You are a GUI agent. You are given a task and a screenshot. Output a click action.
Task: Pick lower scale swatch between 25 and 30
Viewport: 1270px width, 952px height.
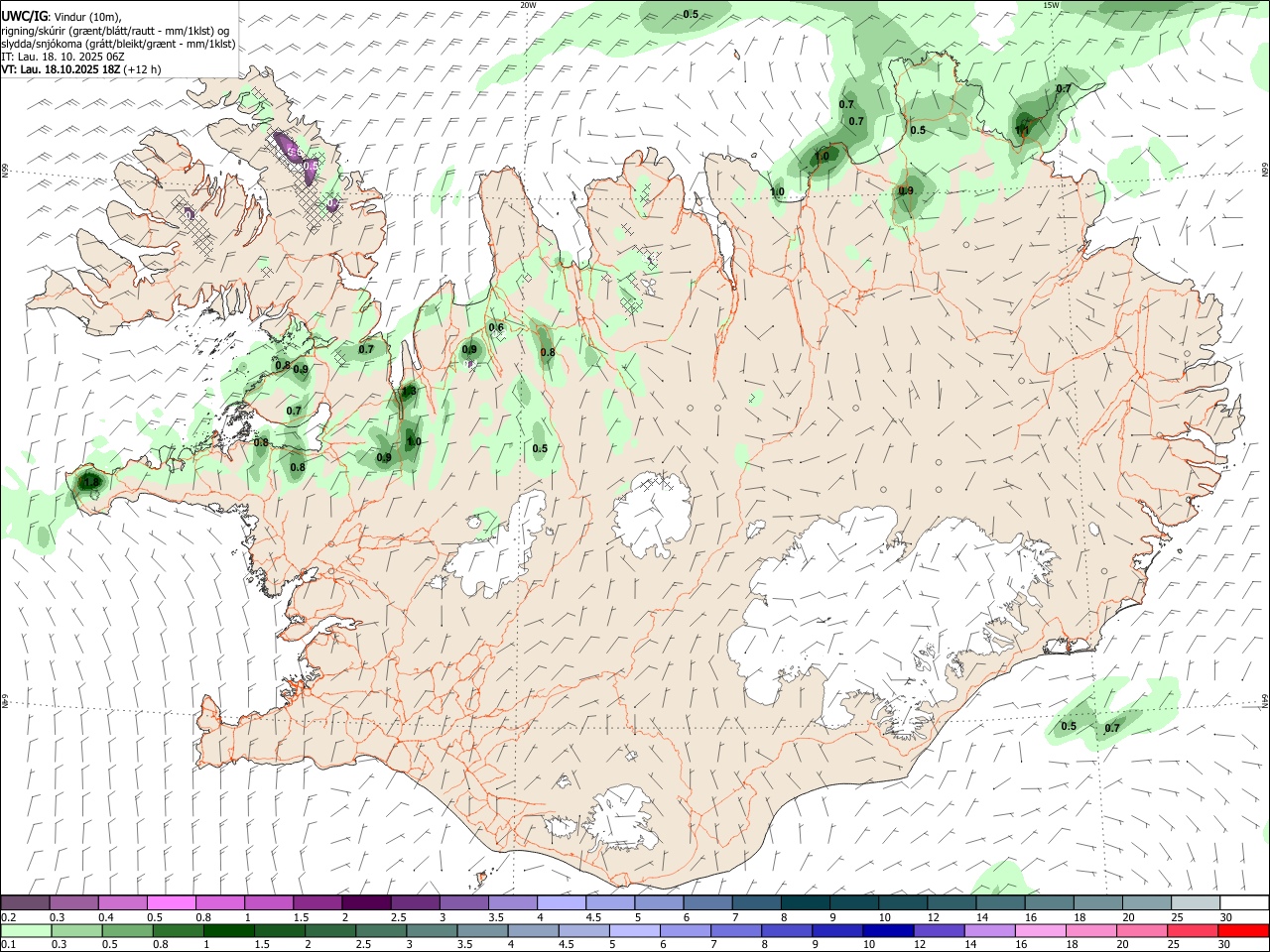click(x=1192, y=931)
